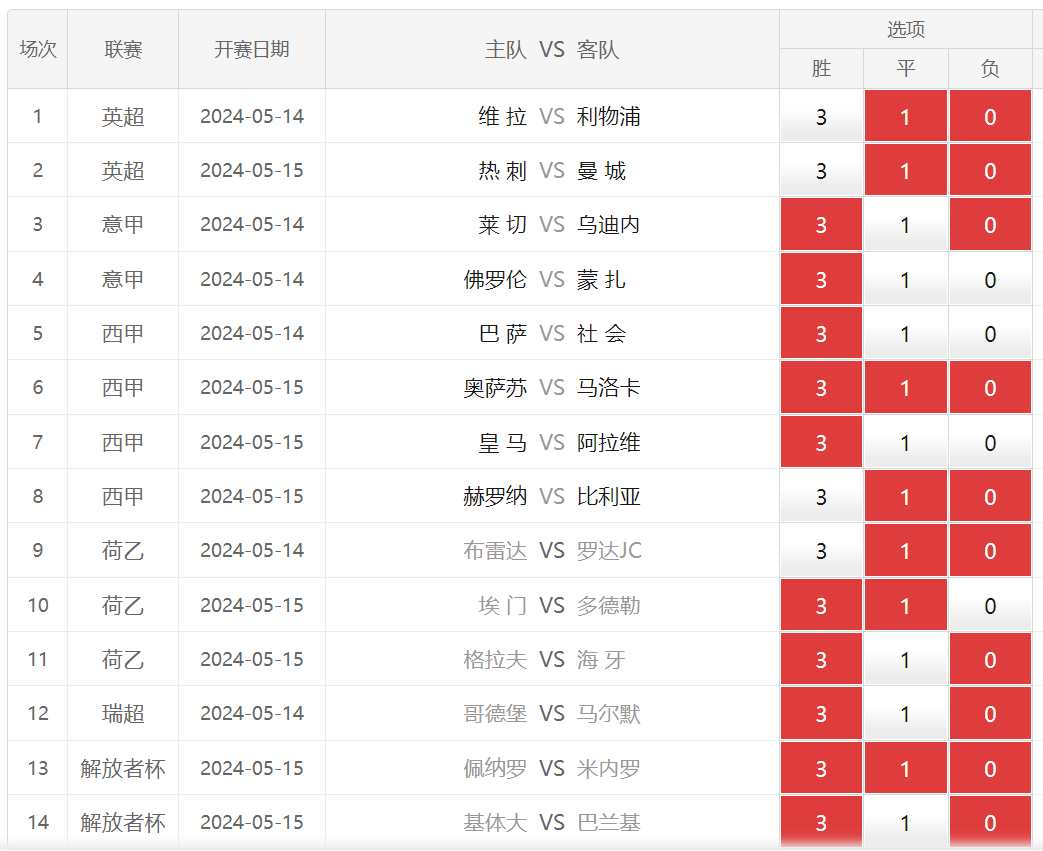Toggle win option 3 for 埃门 VS 多德勒
The height and width of the screenshot is (851, 1043).
[821, 605]
